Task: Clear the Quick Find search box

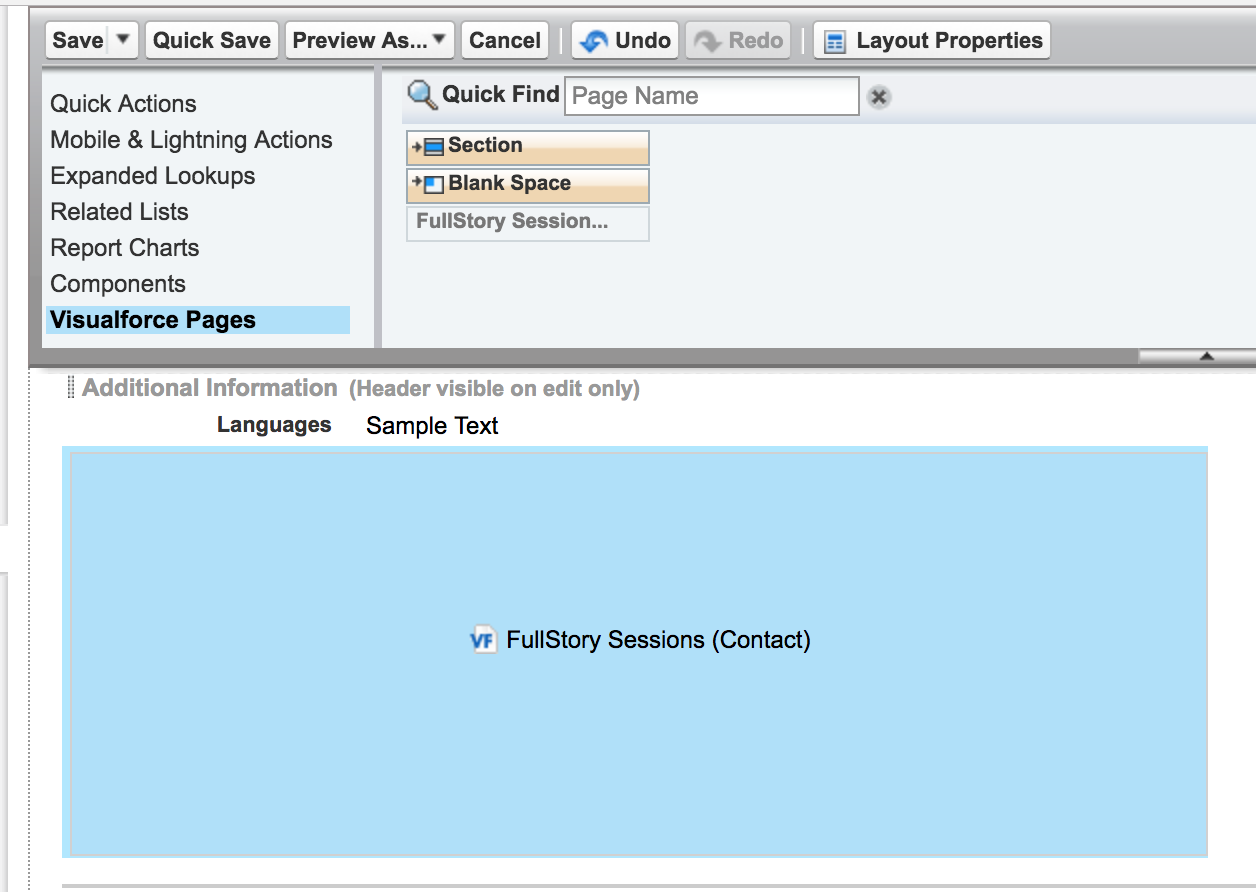Action: click(x=879, y=97)
